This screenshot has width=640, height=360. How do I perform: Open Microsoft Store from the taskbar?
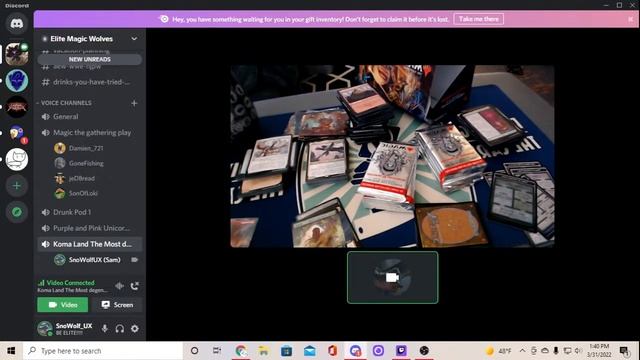286,351
